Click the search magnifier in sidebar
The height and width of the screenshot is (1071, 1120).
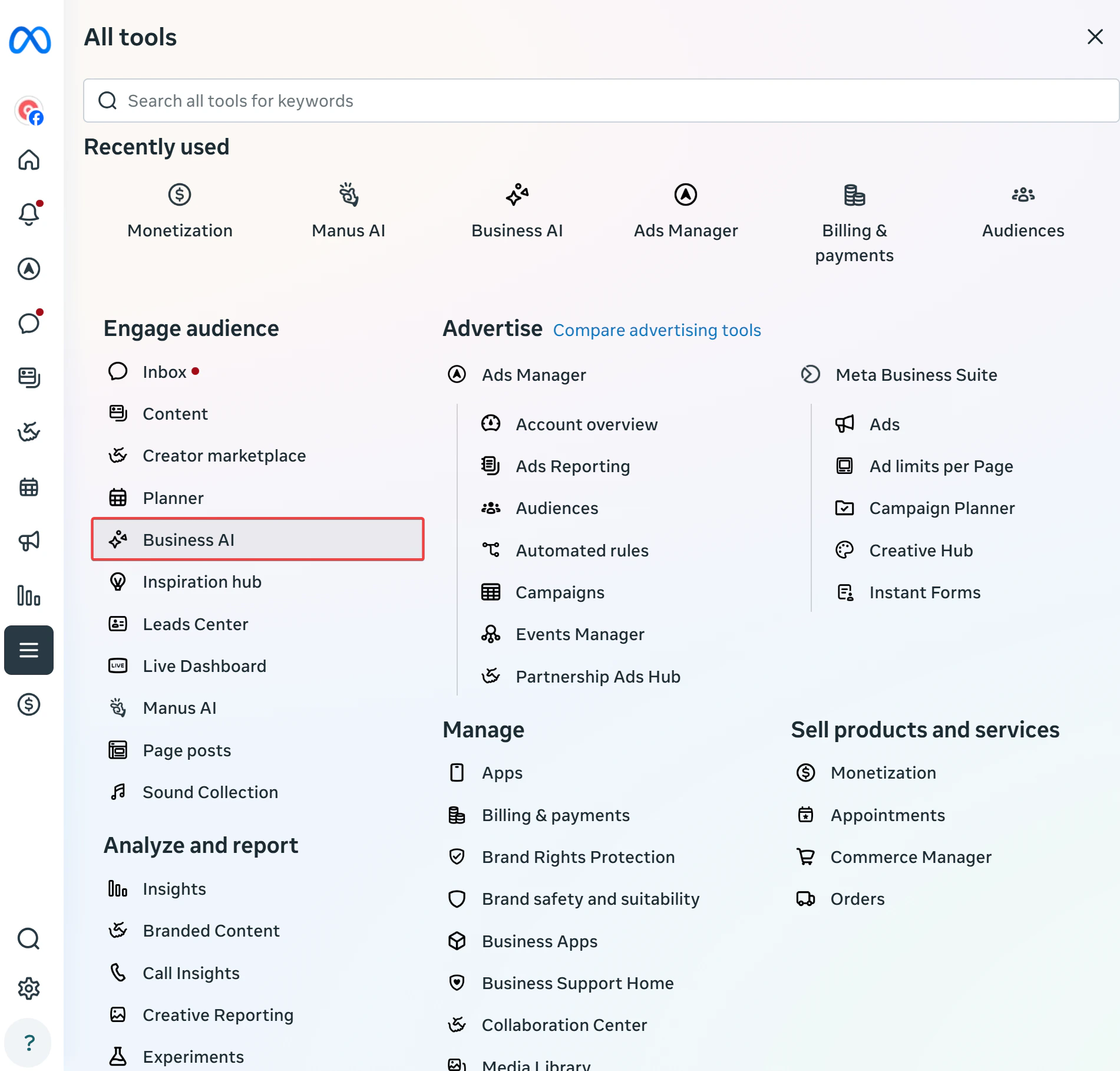(x=29, y=938)
